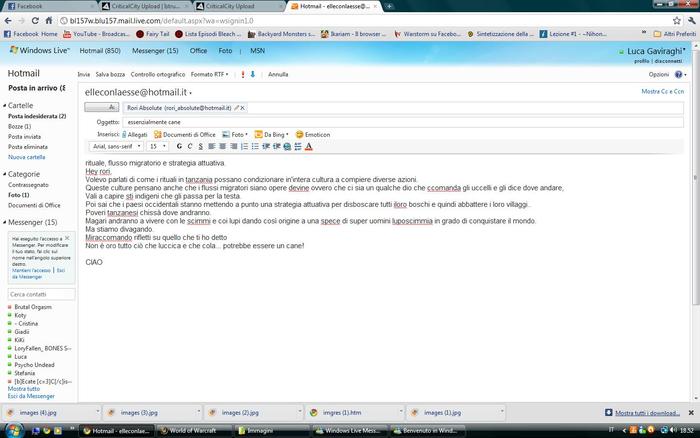Click in the Cerca contatti search field

click(42, 294)
